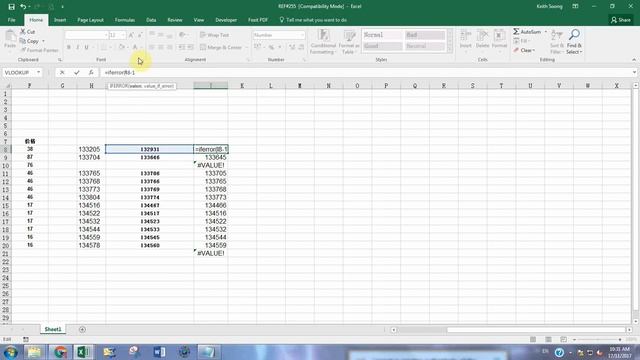Click the Cut scissors button

click(28, 31)
